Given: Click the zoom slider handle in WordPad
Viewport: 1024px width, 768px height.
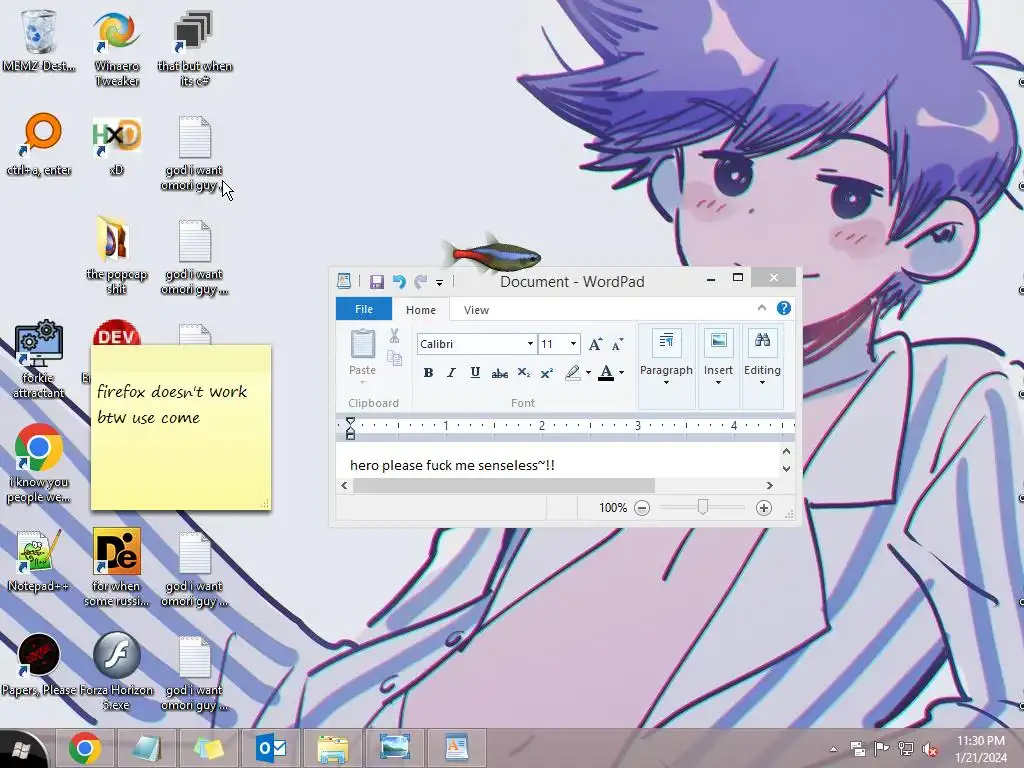Looking at the screenshot, I should [703, 507].
